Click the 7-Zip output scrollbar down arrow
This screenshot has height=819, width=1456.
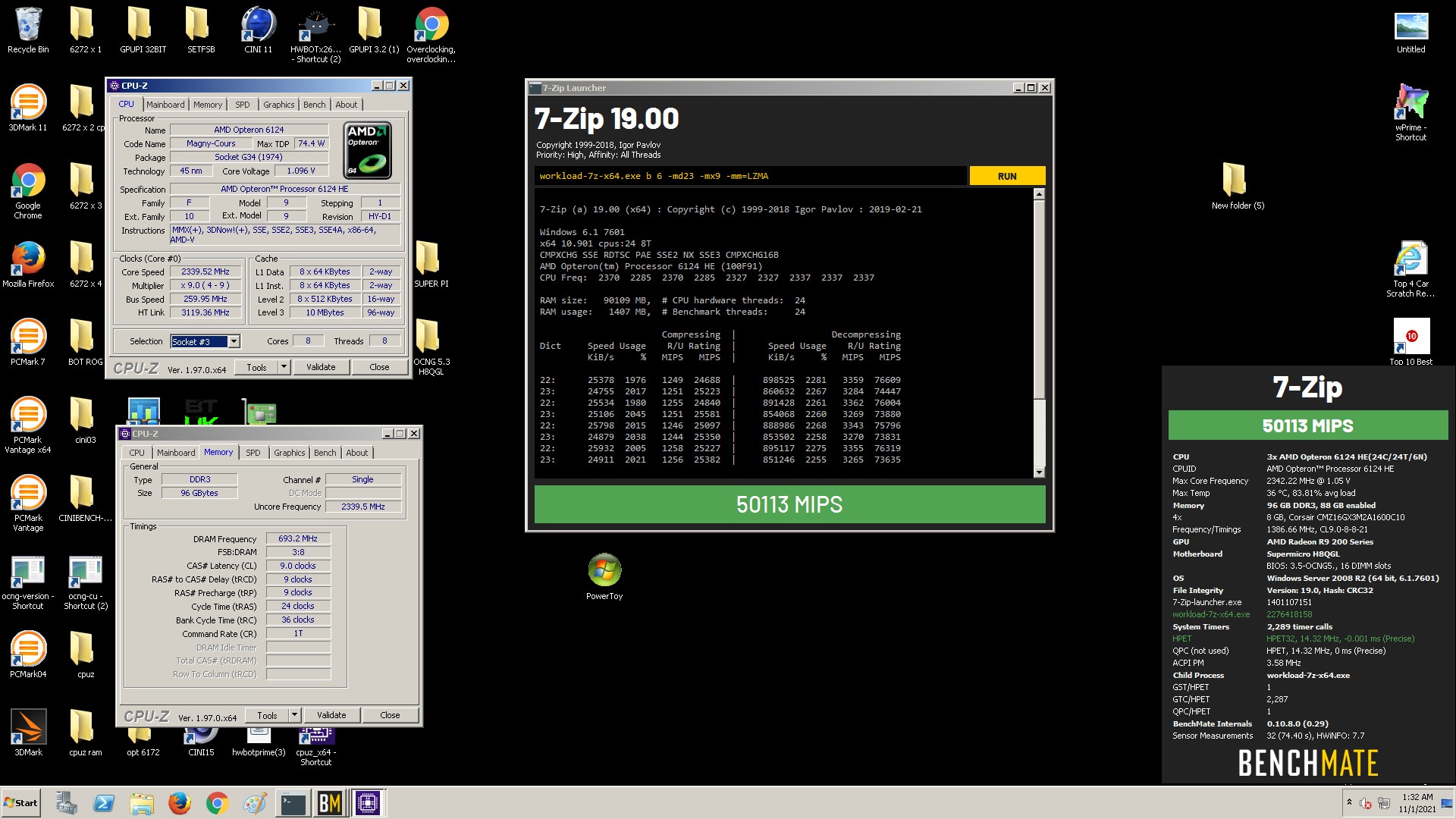click(x=1039, y=472)
